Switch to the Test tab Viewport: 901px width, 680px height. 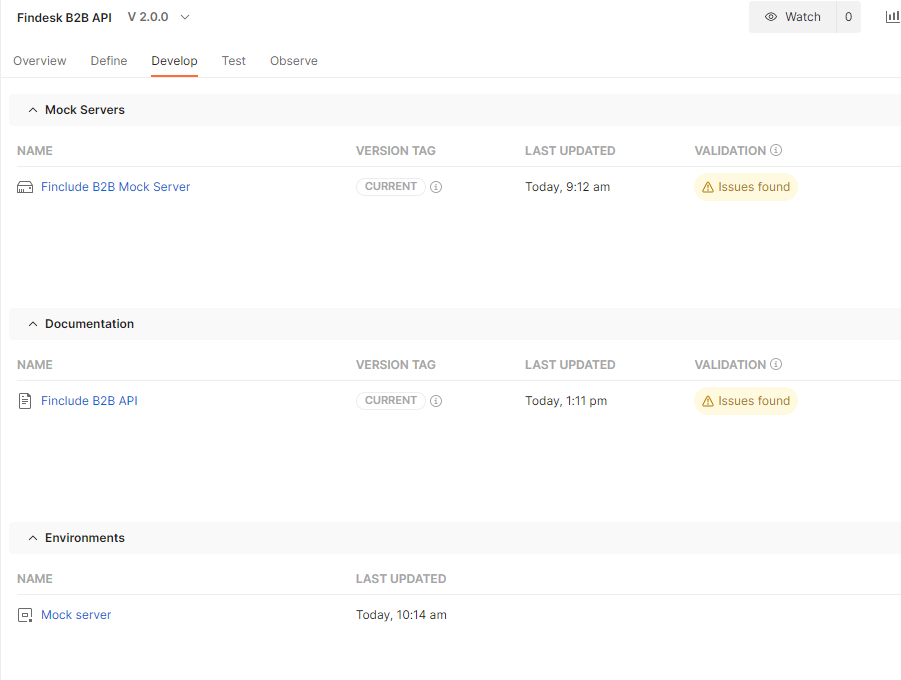pos(233,61)
